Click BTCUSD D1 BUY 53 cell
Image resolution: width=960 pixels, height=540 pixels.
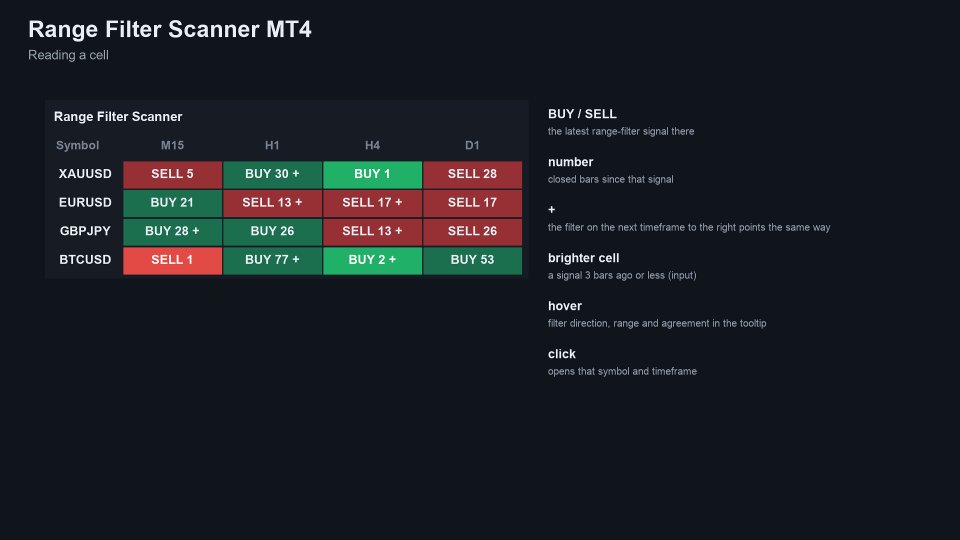pyautogui.click(x=472, y=261)
